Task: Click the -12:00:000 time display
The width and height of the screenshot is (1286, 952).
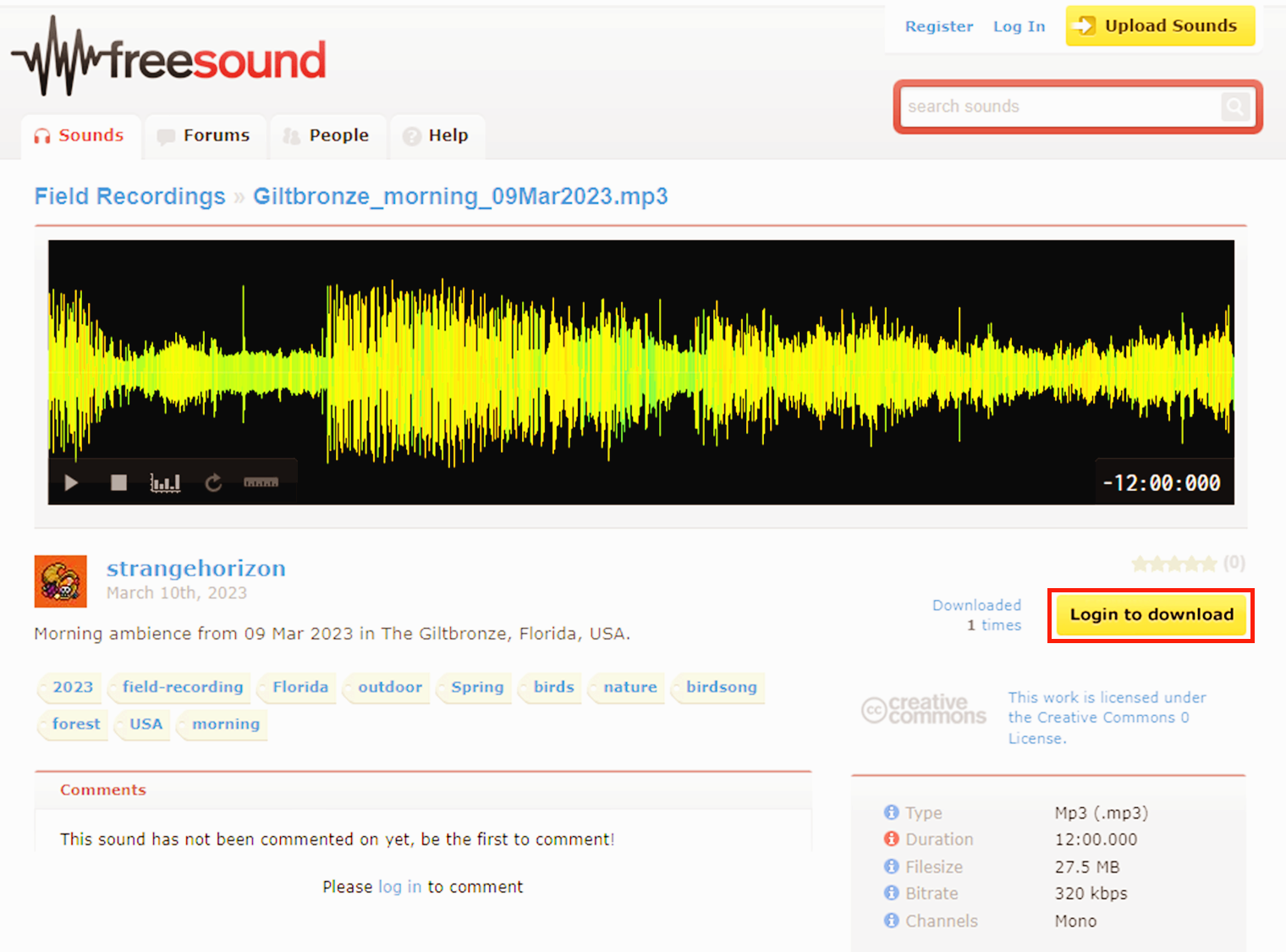Action: [x=1161, y=482]
